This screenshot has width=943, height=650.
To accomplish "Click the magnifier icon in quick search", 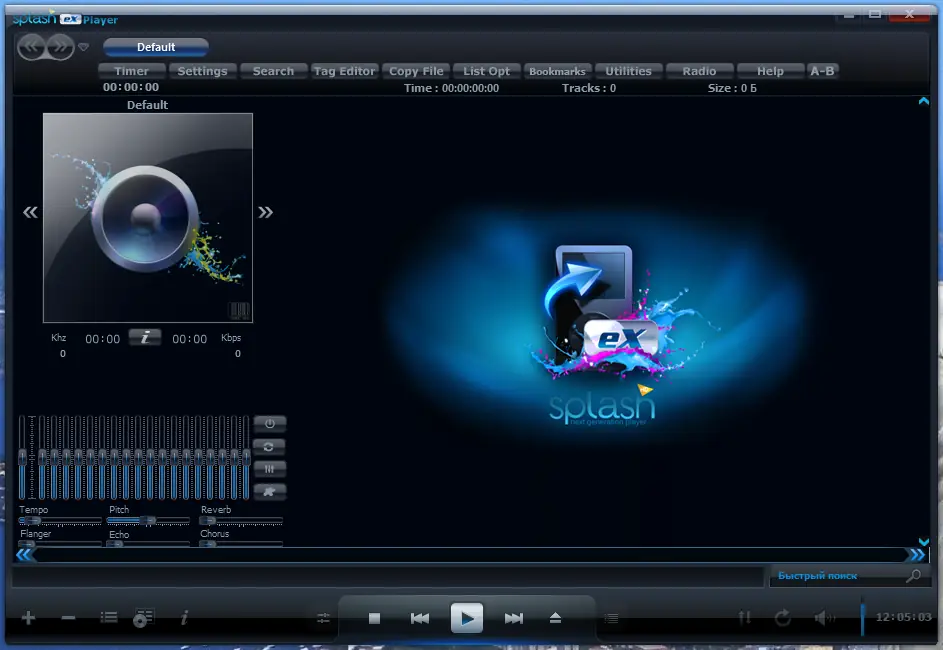I will (x=914, y=576).
